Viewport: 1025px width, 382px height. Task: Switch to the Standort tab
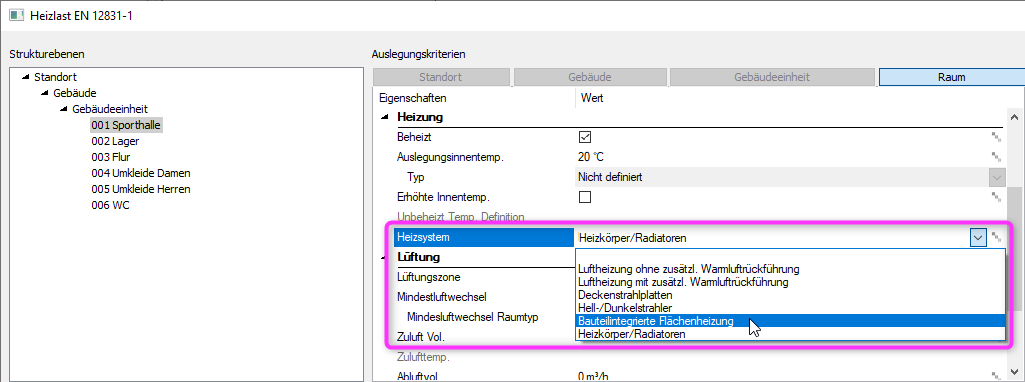coord(440,77)
